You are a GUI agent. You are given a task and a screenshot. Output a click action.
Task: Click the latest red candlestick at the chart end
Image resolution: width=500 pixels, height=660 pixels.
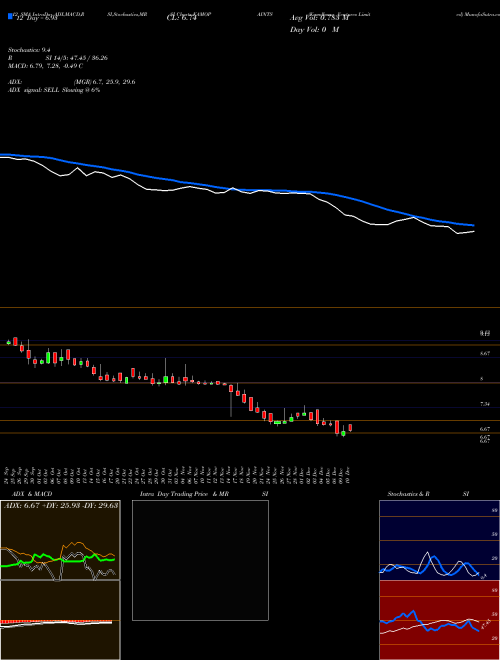pyautogui.click(x=350, y=428)
